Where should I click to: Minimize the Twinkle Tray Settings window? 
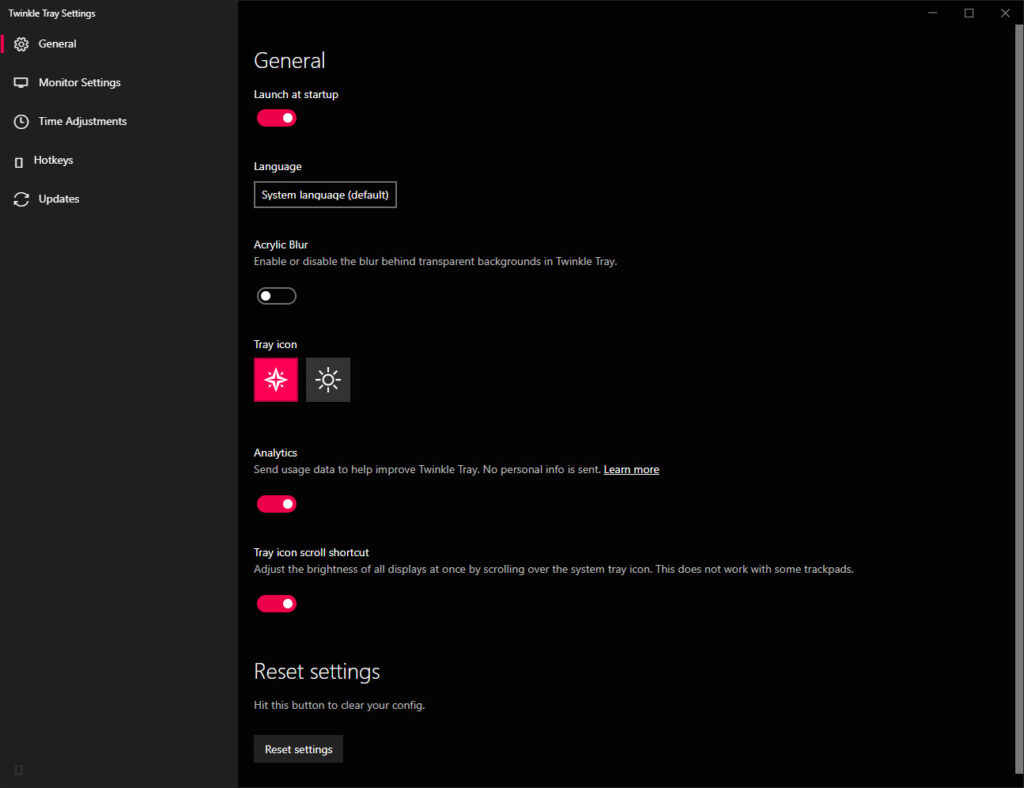click(933, 13)
